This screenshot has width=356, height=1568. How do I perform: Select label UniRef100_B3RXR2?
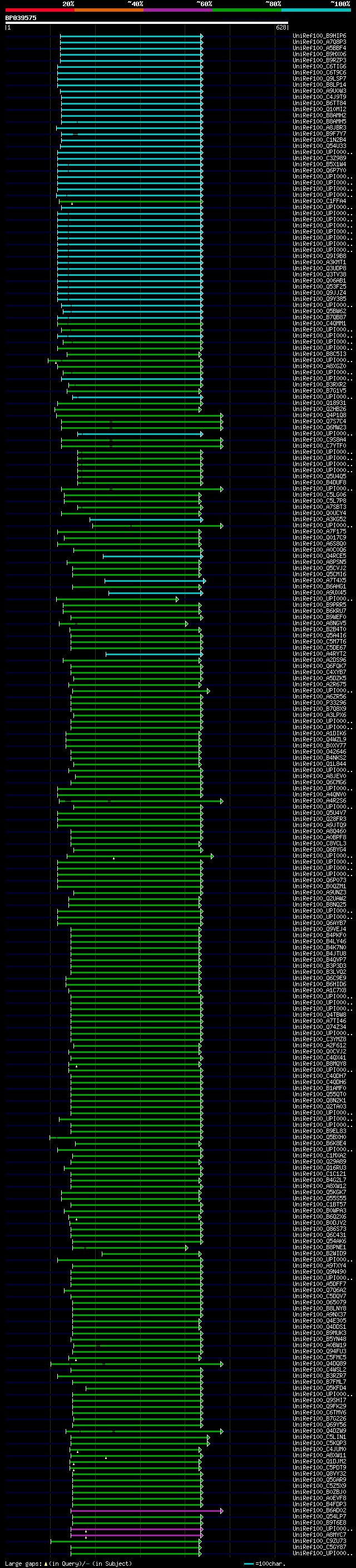pos(319,385)
